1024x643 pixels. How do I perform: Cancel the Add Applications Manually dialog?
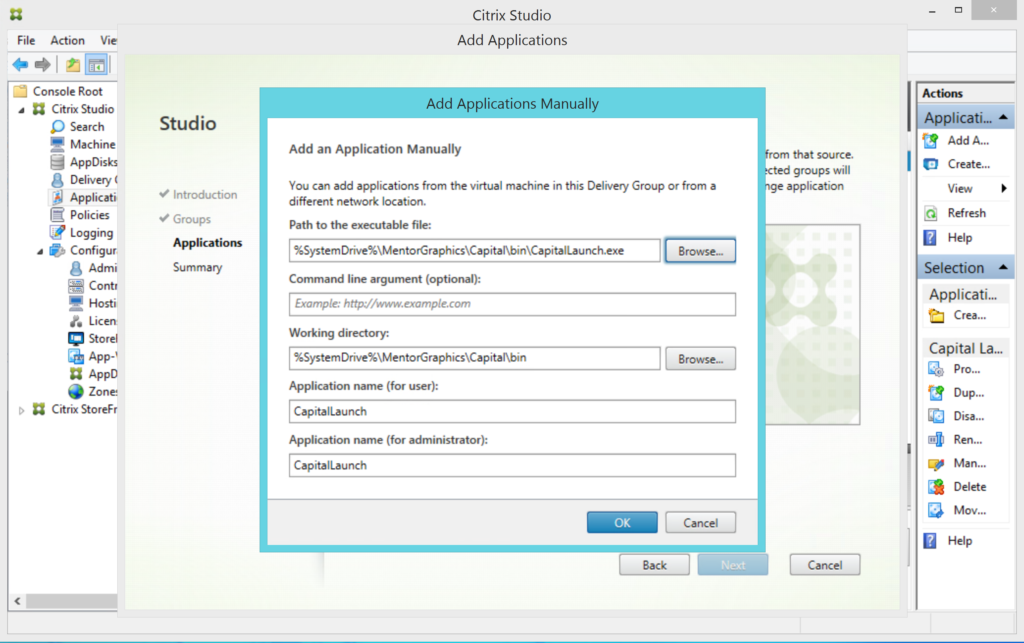point(700,523)
